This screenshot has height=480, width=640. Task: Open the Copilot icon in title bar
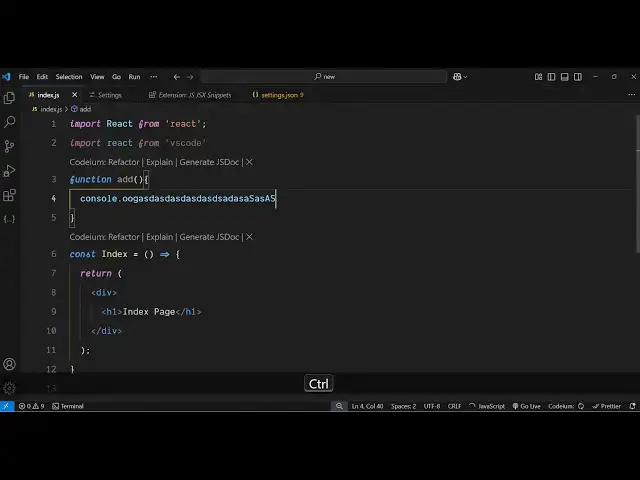click(x=457, y=77)
